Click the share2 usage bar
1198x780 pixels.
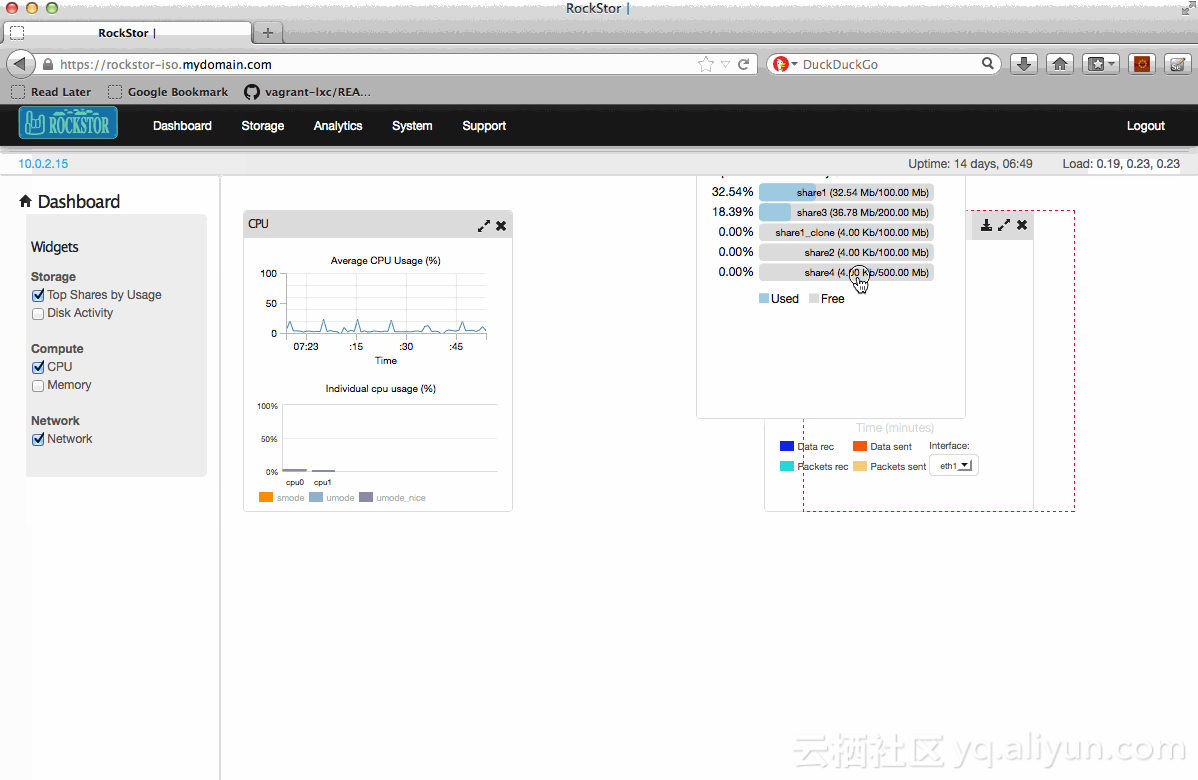pos(846,252)
